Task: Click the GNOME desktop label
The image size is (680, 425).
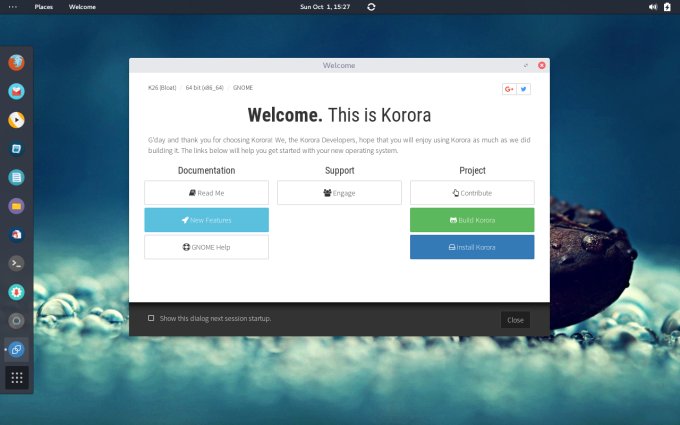Action: point(243,88)
